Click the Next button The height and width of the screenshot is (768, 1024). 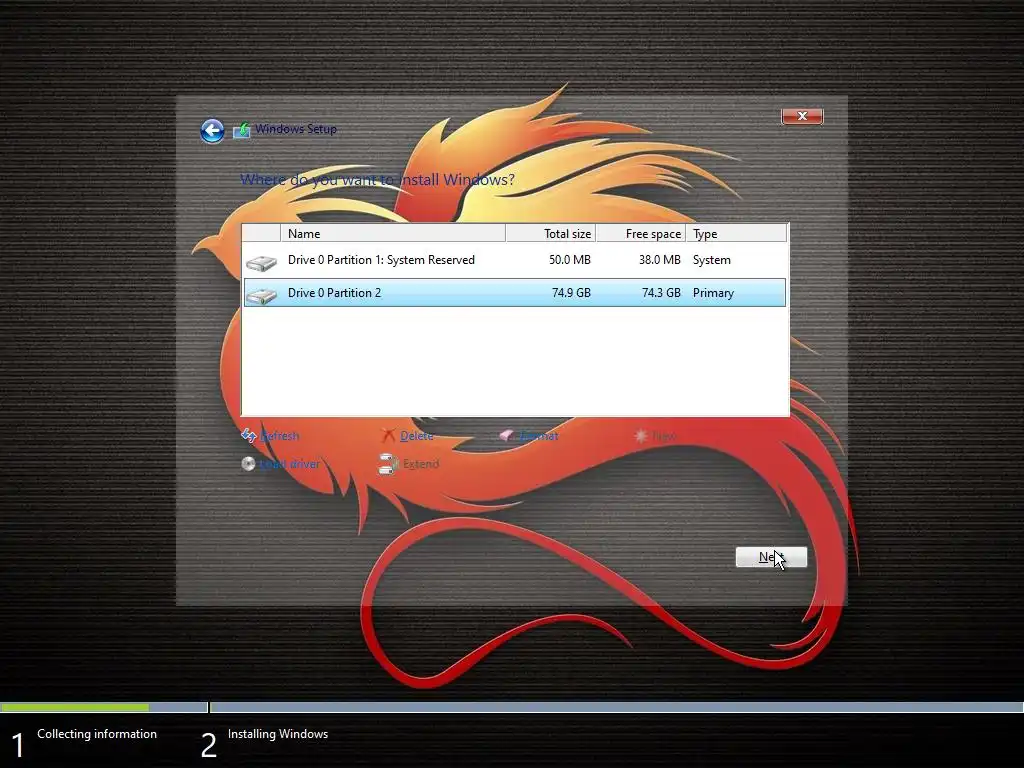pyautogui.click(x=771, y=557)
